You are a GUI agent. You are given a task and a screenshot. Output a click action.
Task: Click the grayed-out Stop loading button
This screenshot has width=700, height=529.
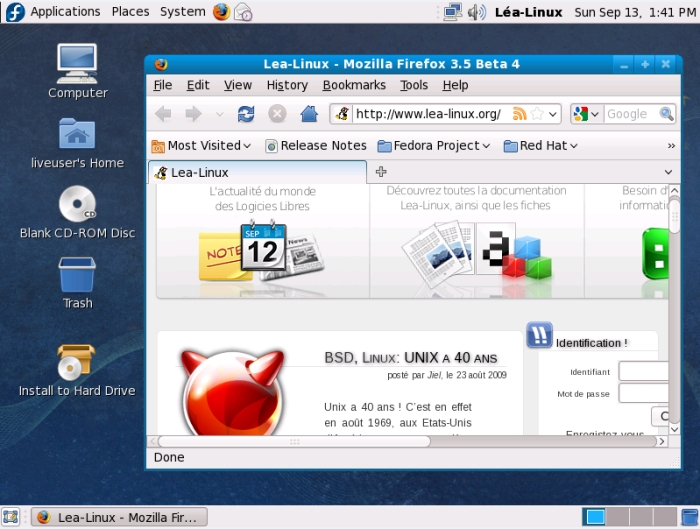(277, 114)
